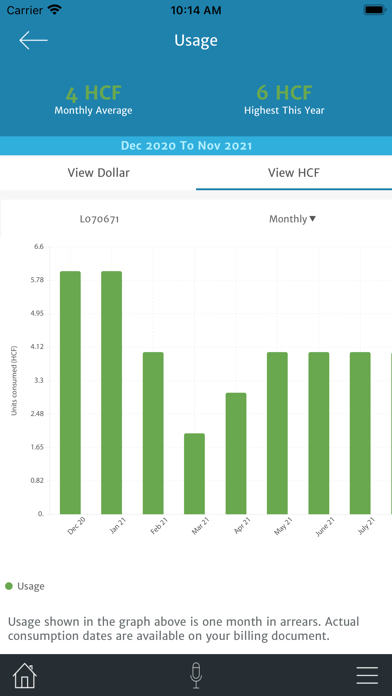The height and width of the screenshot is (696, 392).
Task: Click the meter number L070671
Action: (99, 219)
